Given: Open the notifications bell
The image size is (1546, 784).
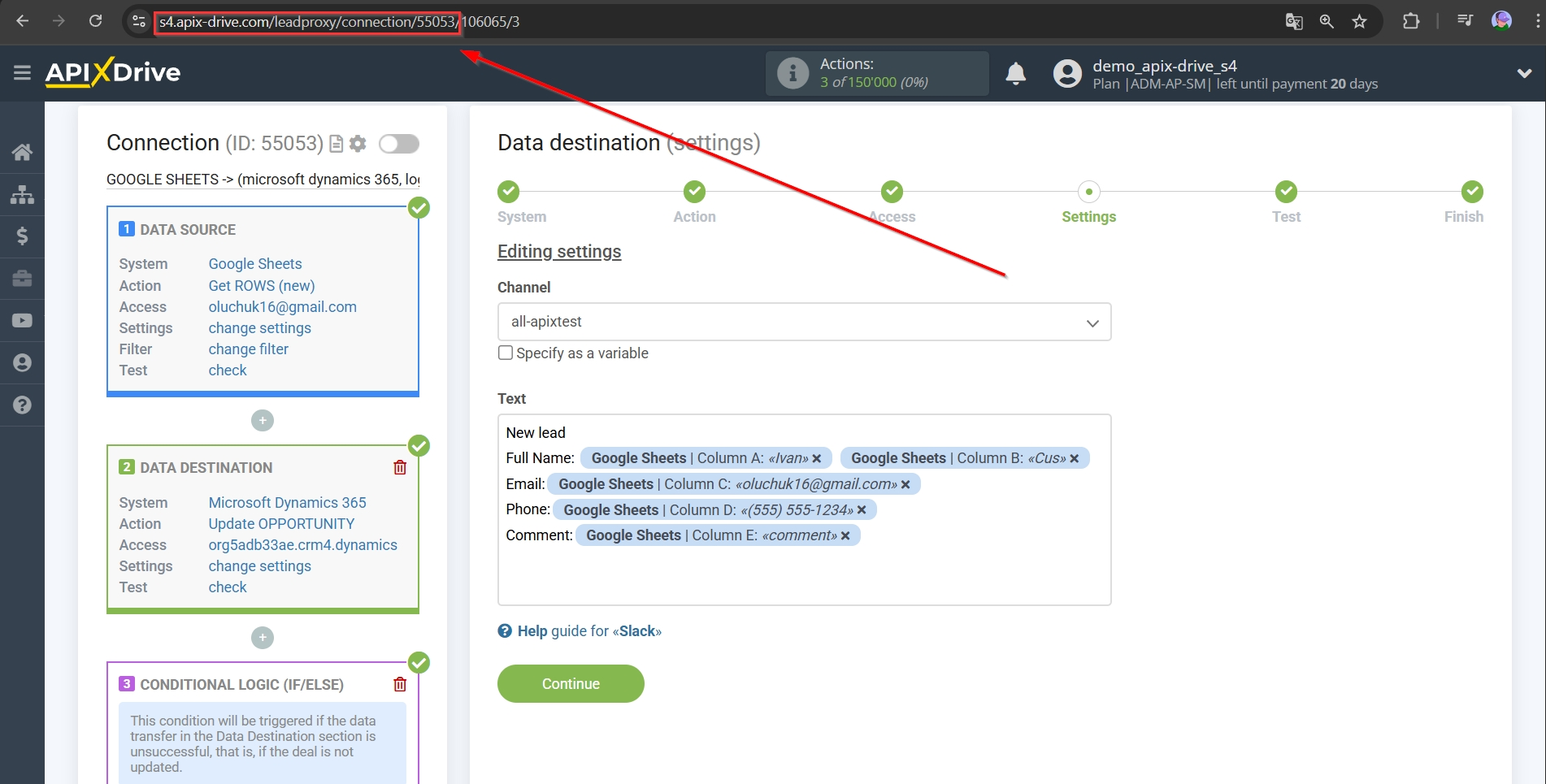Looking at the screenshot, I should 1016,74.
